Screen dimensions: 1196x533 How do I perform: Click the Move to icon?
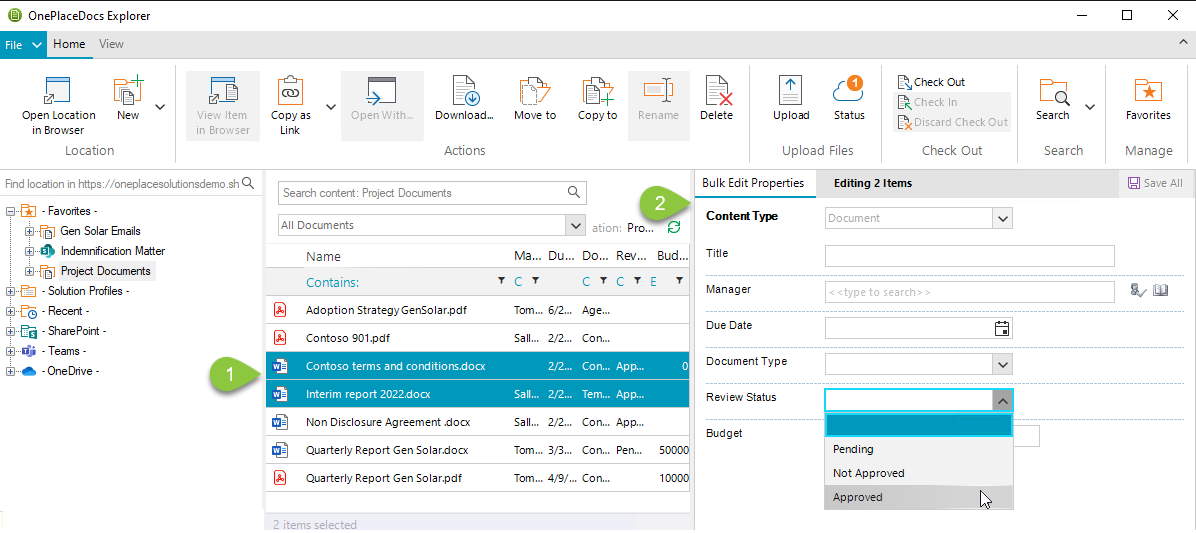pyautogui.click(x=535, y=92)
